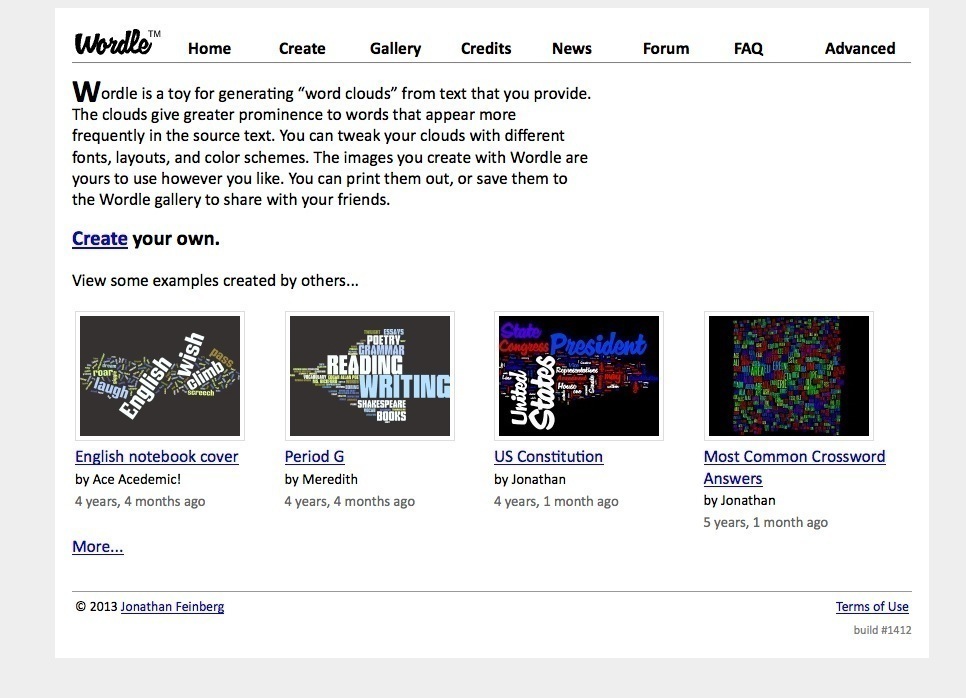Click the Wordle logo

click(117, 43)
